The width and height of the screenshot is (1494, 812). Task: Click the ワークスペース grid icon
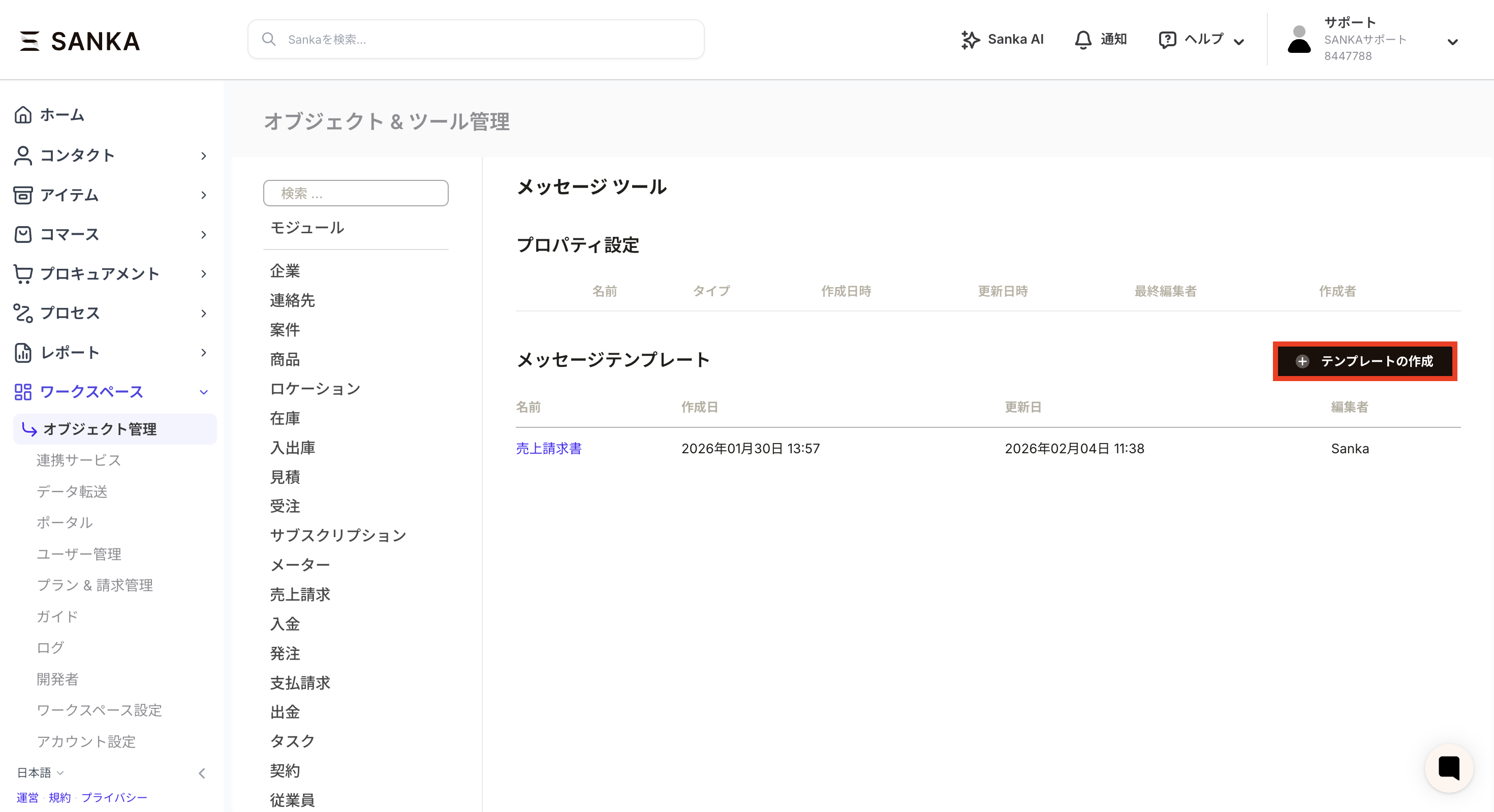(x=23, y=391)
